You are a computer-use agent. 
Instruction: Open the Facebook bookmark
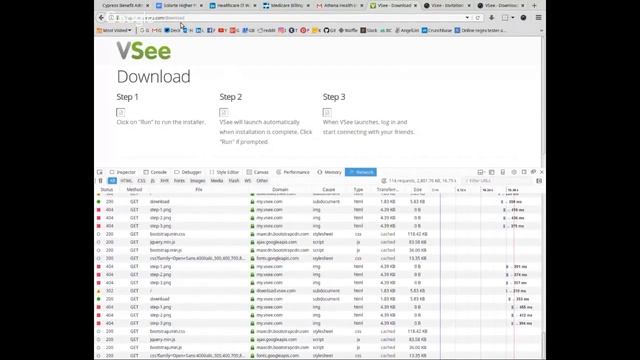(x=211, y=30)
